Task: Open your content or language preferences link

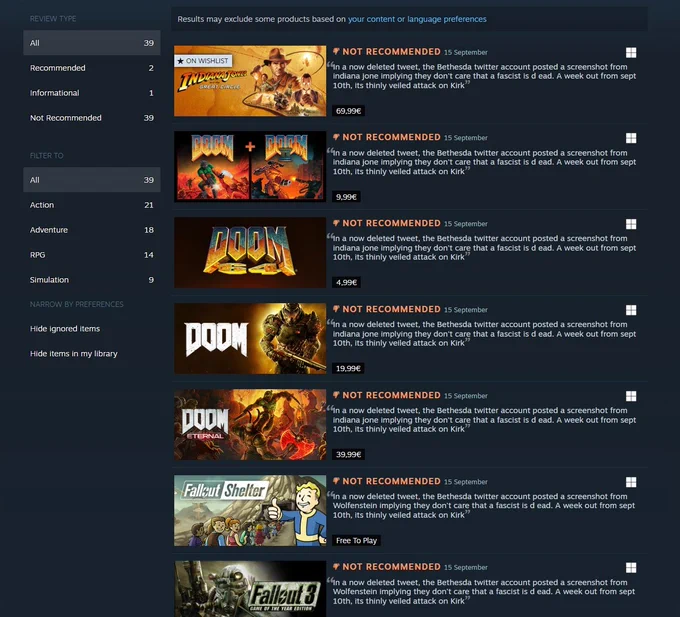Action: tap(417, 19)
